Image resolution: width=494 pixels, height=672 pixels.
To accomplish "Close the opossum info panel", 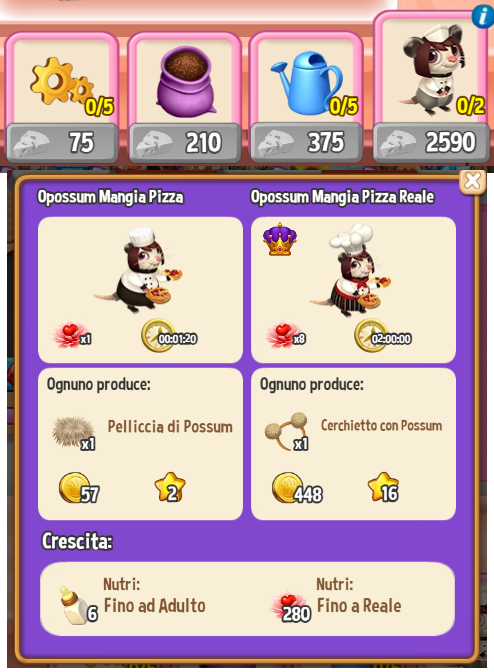I will (472, 181).
